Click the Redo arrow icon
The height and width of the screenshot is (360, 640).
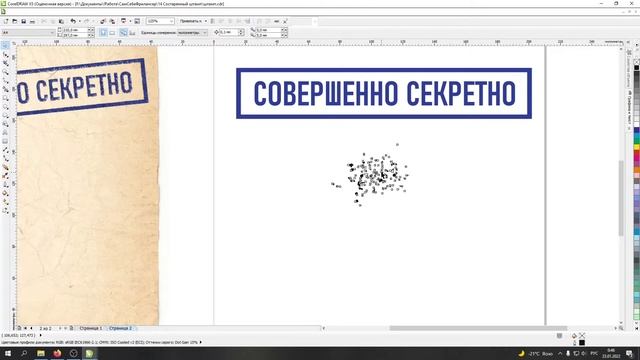click(87, 21)
